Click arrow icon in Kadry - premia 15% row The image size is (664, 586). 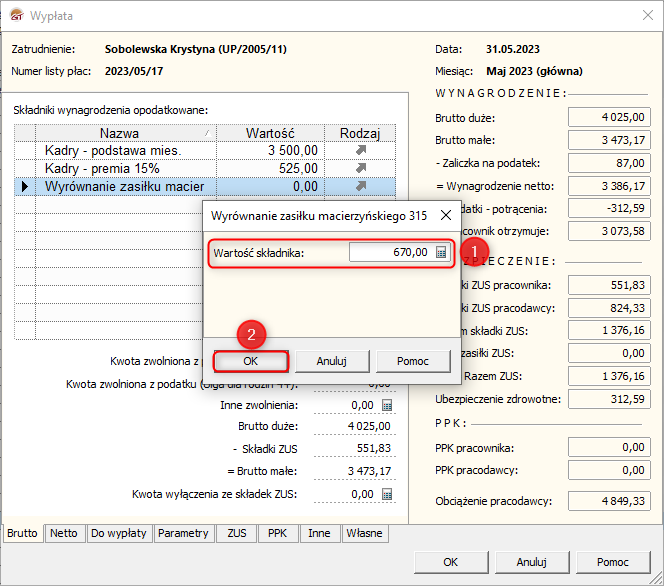coord(361,168)
